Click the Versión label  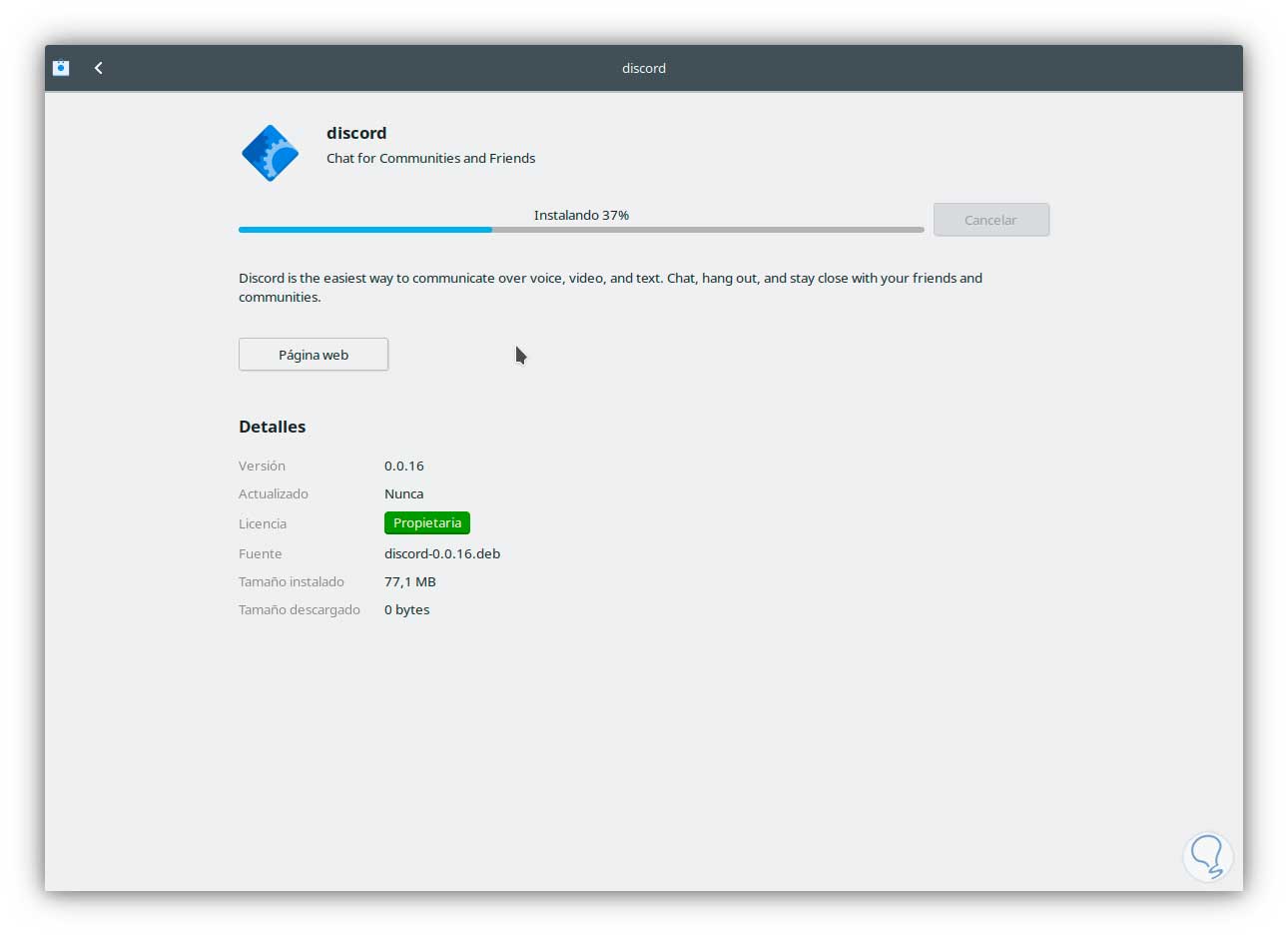click(x=262, y=466)
